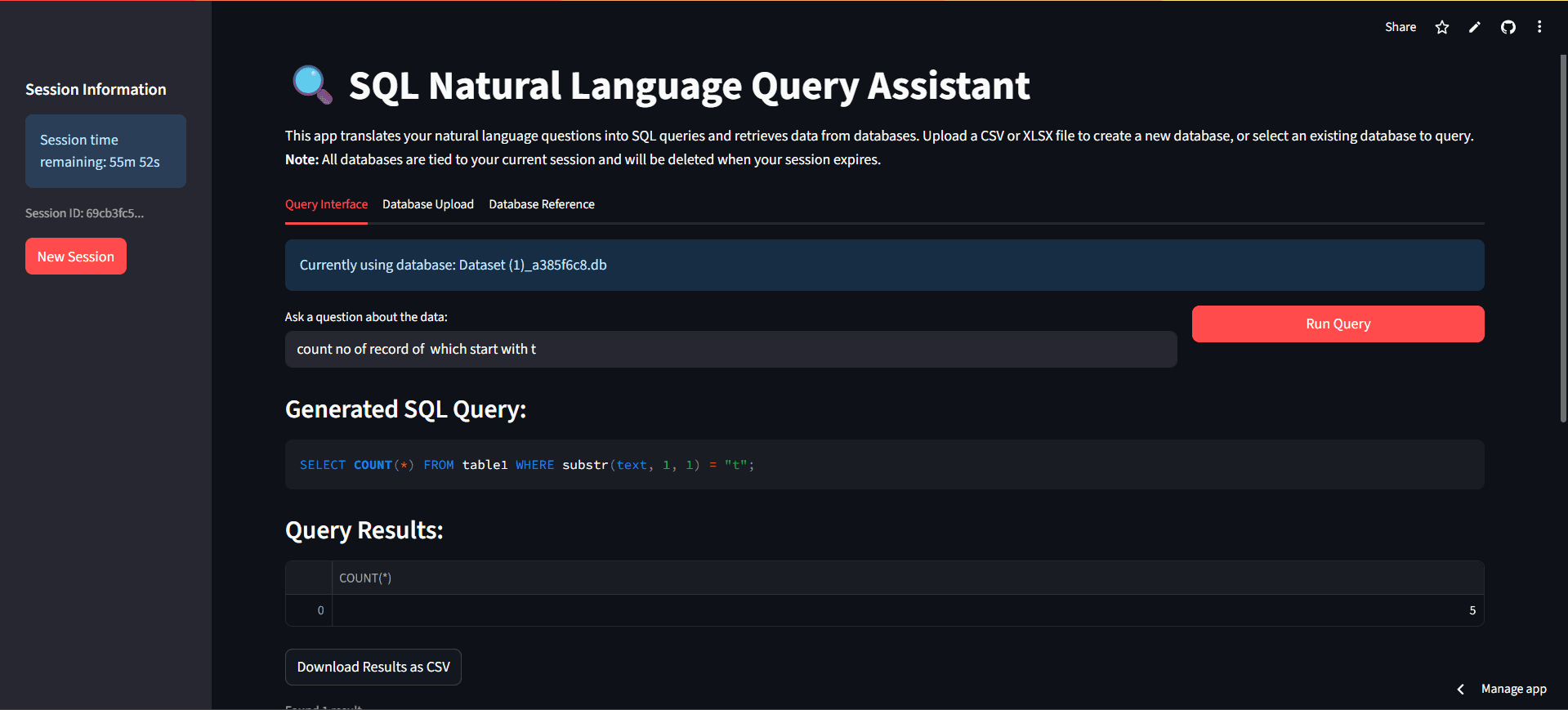Open Manage app panel
The width and height of the screenshot is (1568, 710).
(x=1513, y=689)
